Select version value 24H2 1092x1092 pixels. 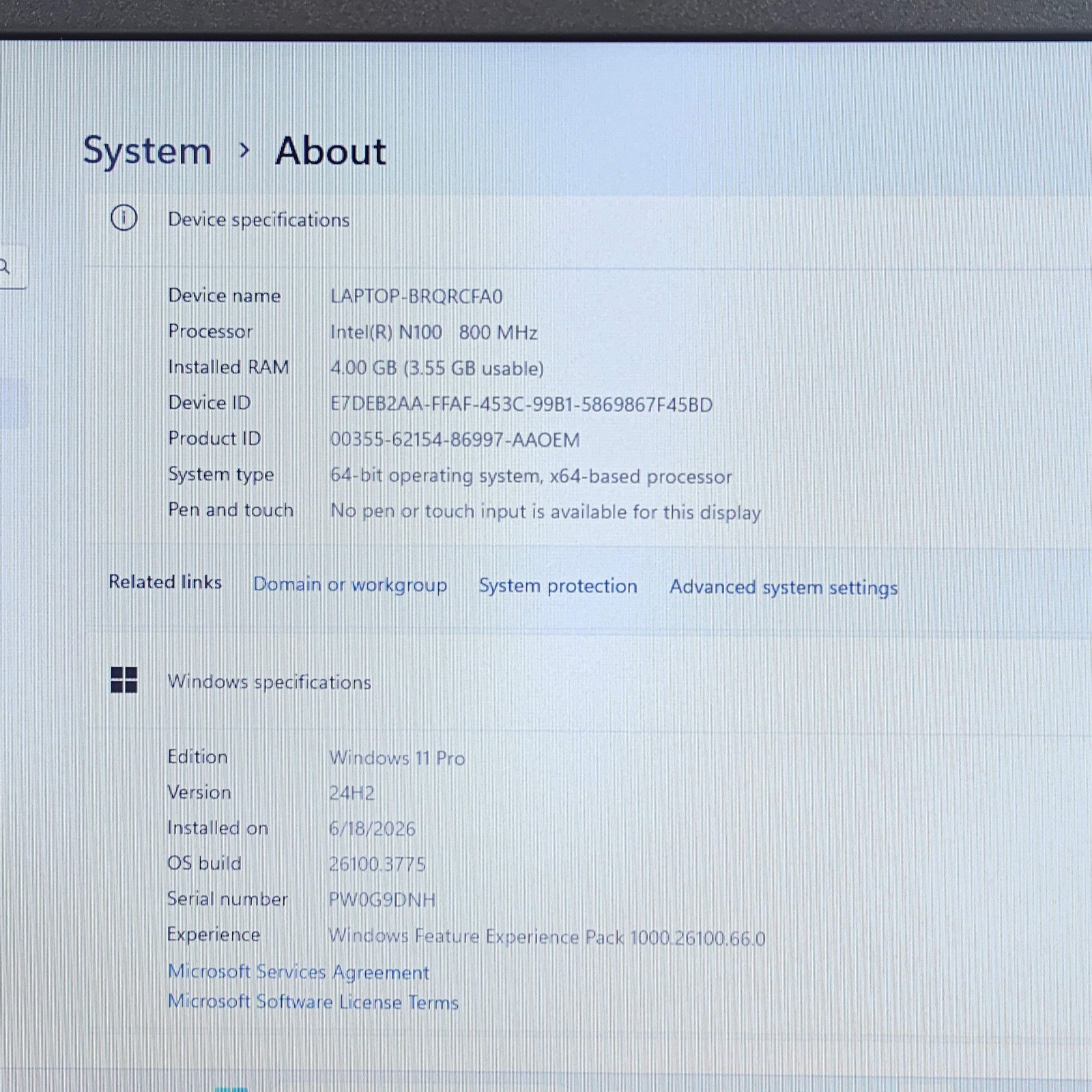(351, 793)
